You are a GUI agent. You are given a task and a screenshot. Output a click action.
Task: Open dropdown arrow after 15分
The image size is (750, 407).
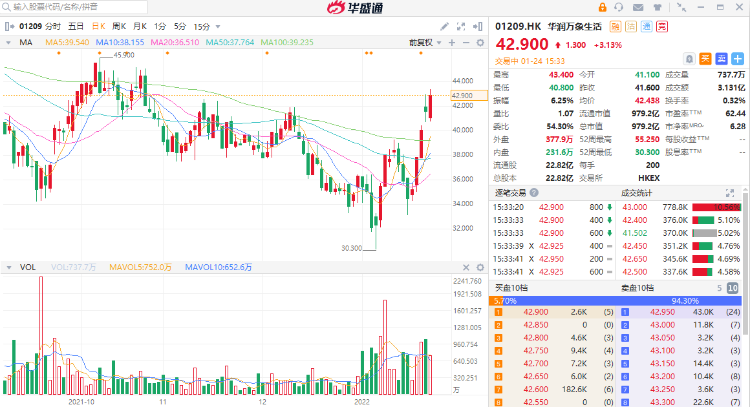tap(218, 27)
